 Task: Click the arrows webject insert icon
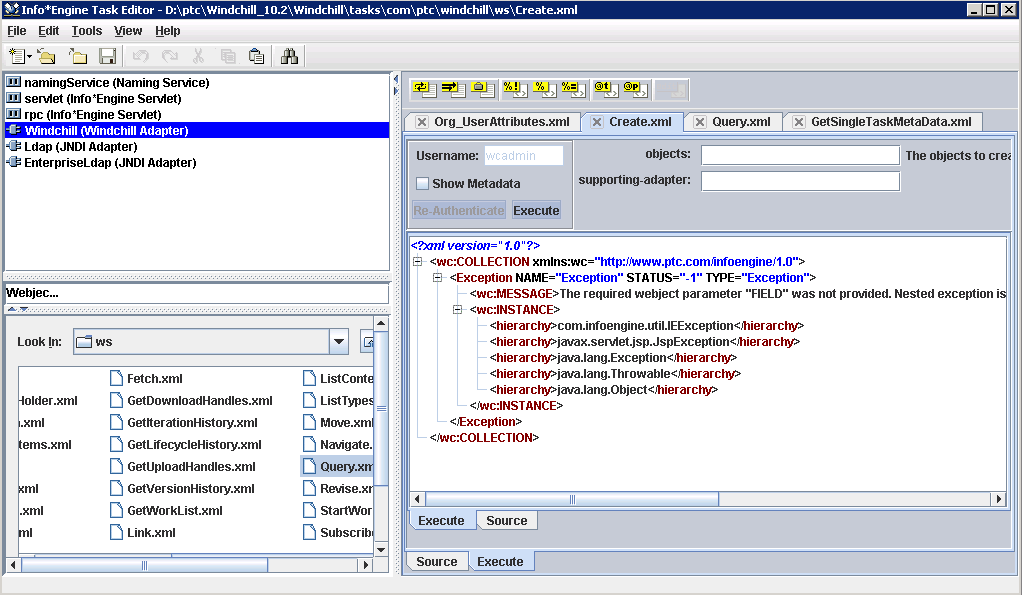[x=454, y=89]
